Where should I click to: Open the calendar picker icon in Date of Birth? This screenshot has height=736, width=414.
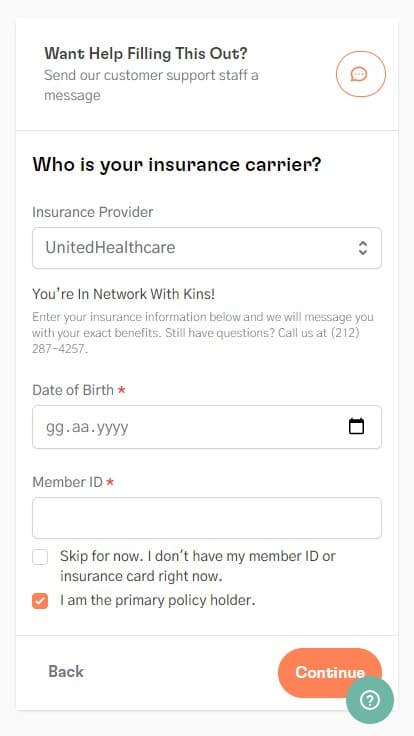point(356,426)
